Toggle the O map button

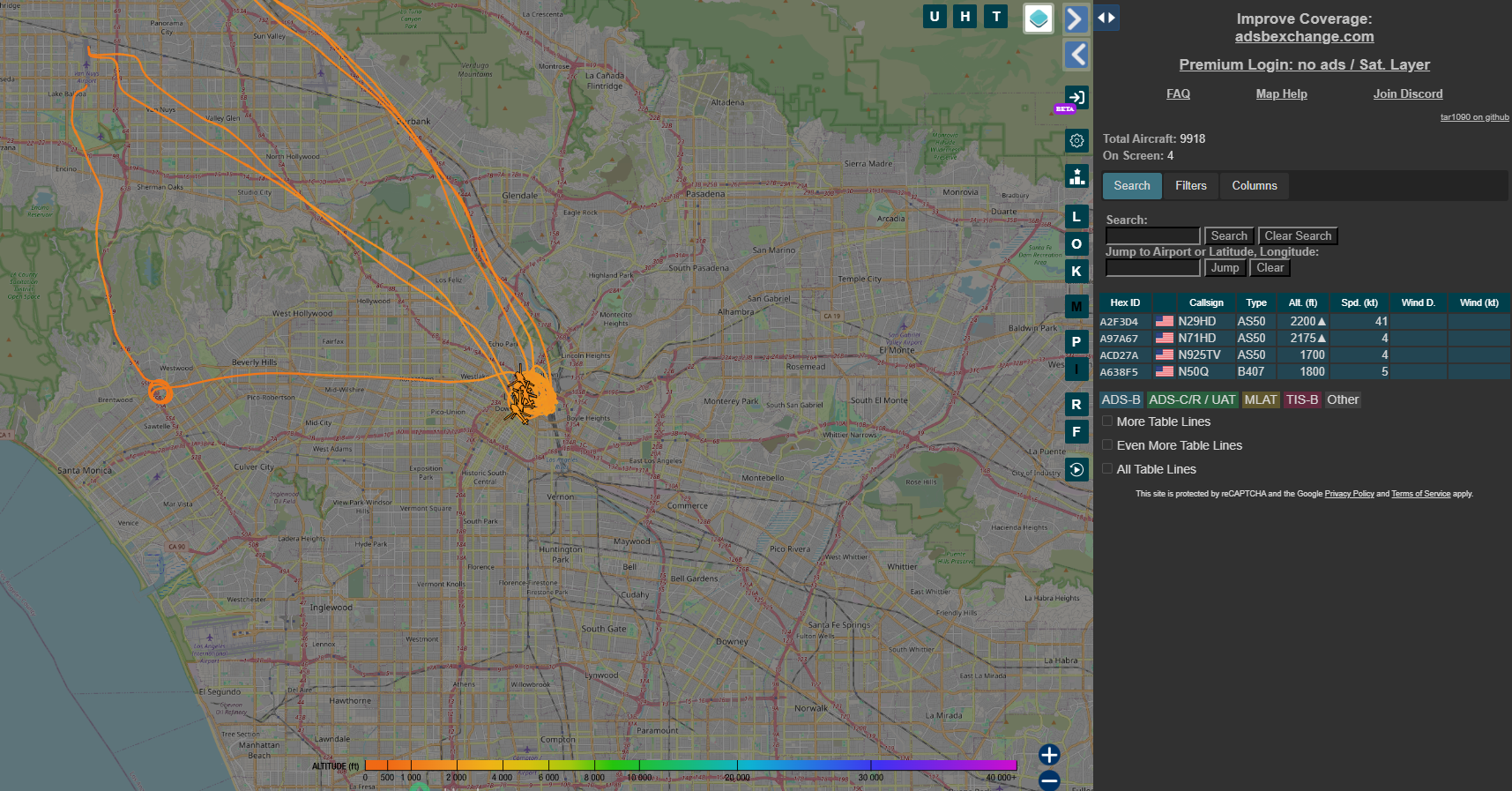[x=1076, y=244]
